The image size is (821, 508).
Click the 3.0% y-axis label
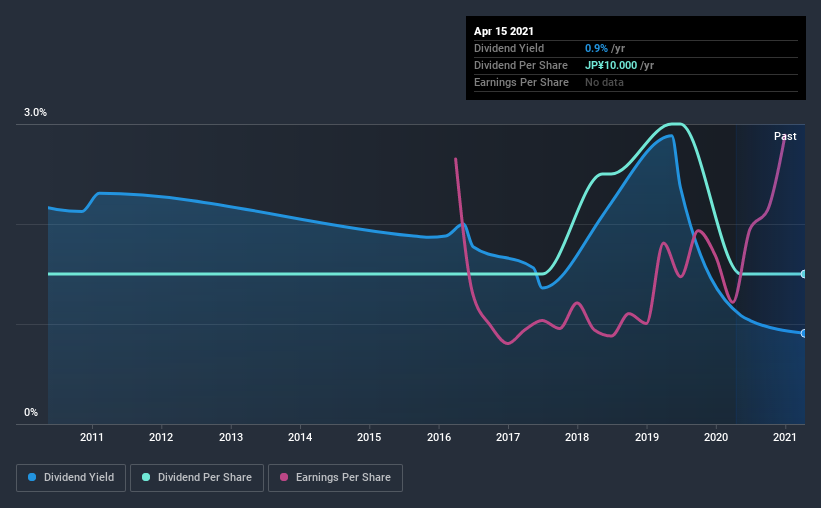[x=36, y=113]
